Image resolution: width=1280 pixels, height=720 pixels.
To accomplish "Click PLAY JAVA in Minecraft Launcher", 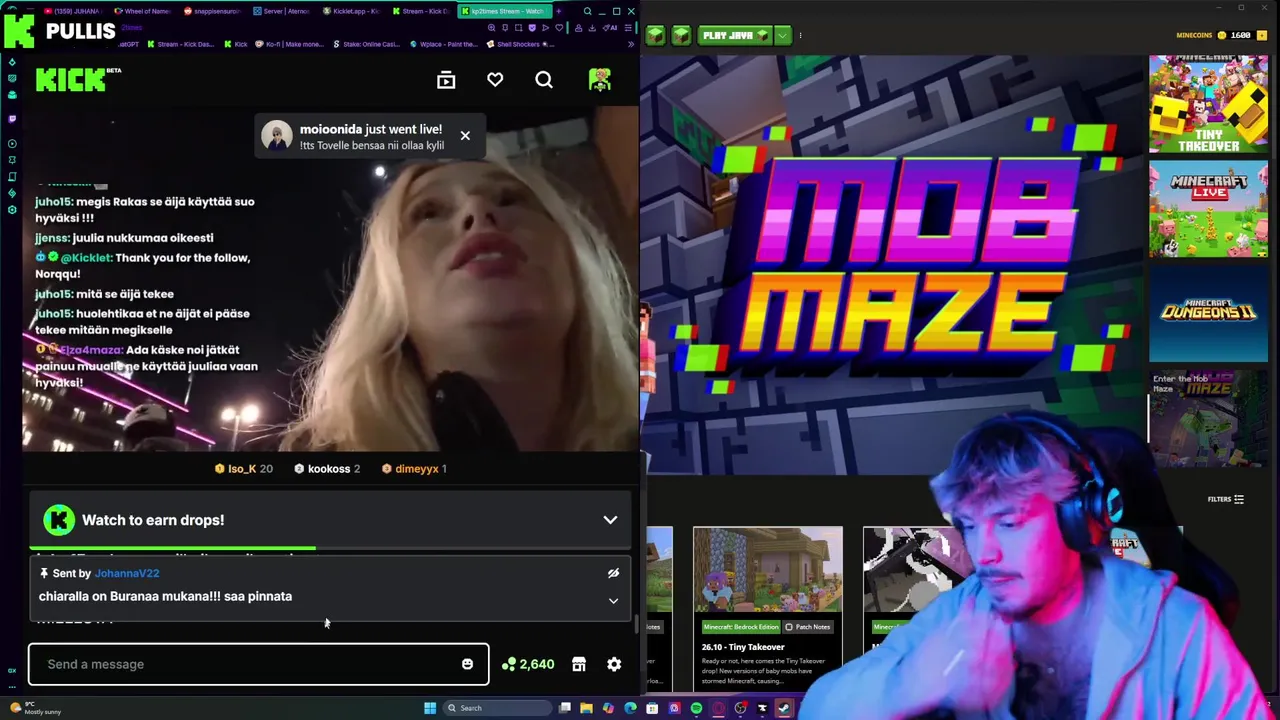I will (x=735, y=35).
